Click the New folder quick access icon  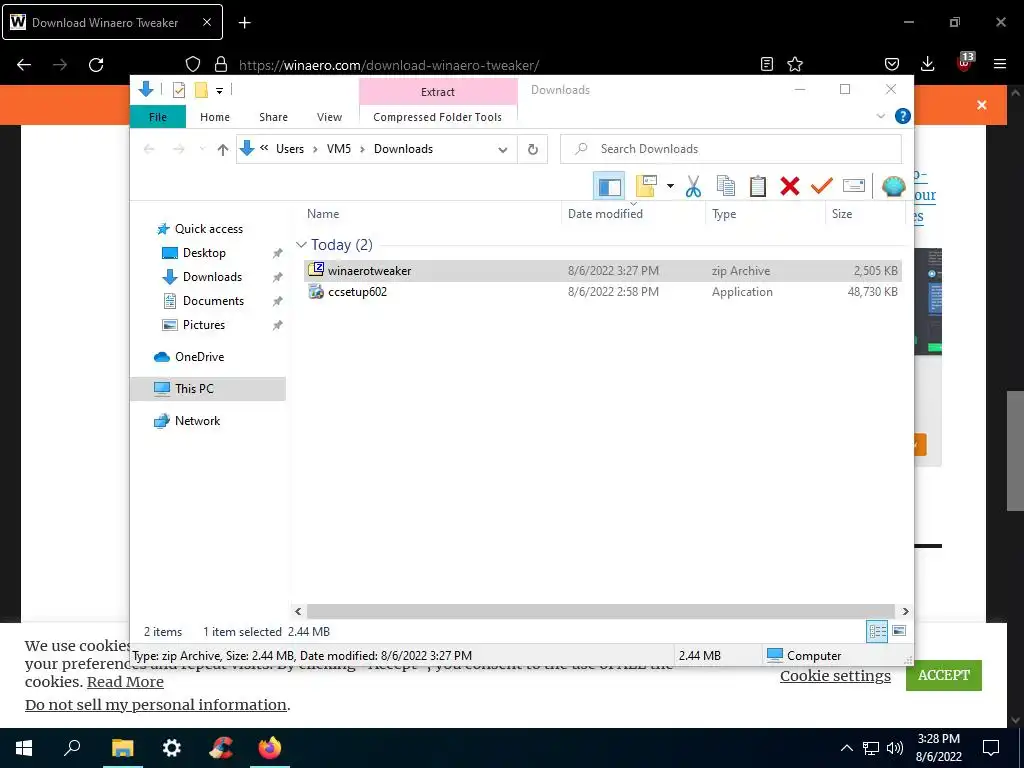pyautogui.click(x=201, y=90)
